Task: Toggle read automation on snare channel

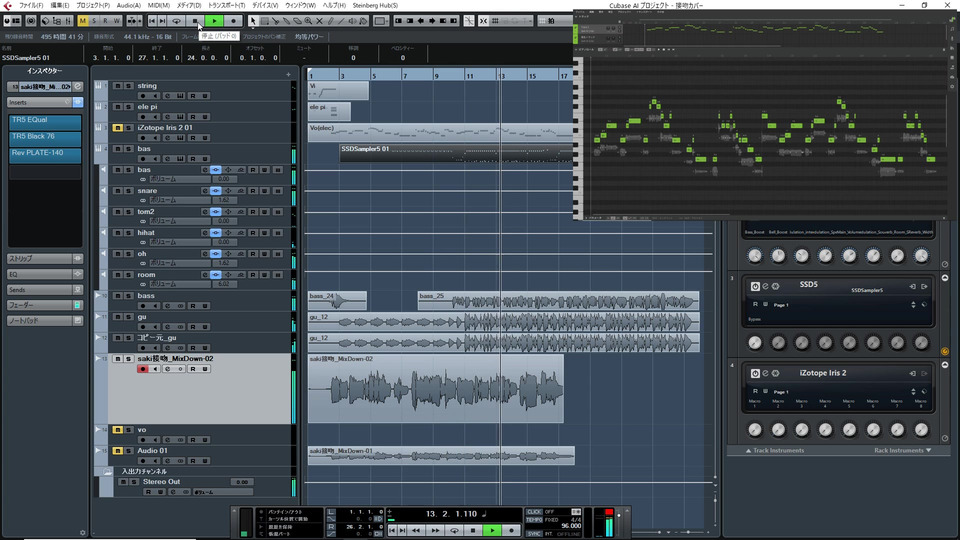Action: point(253,190)
